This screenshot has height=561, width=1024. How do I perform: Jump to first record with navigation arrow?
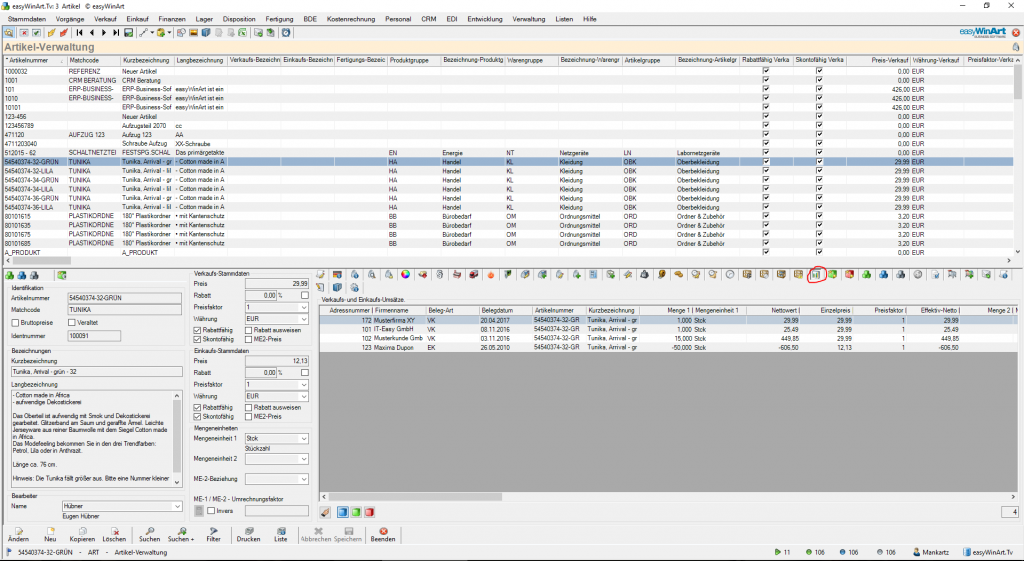pyautogui.click(x=79, y=33)
